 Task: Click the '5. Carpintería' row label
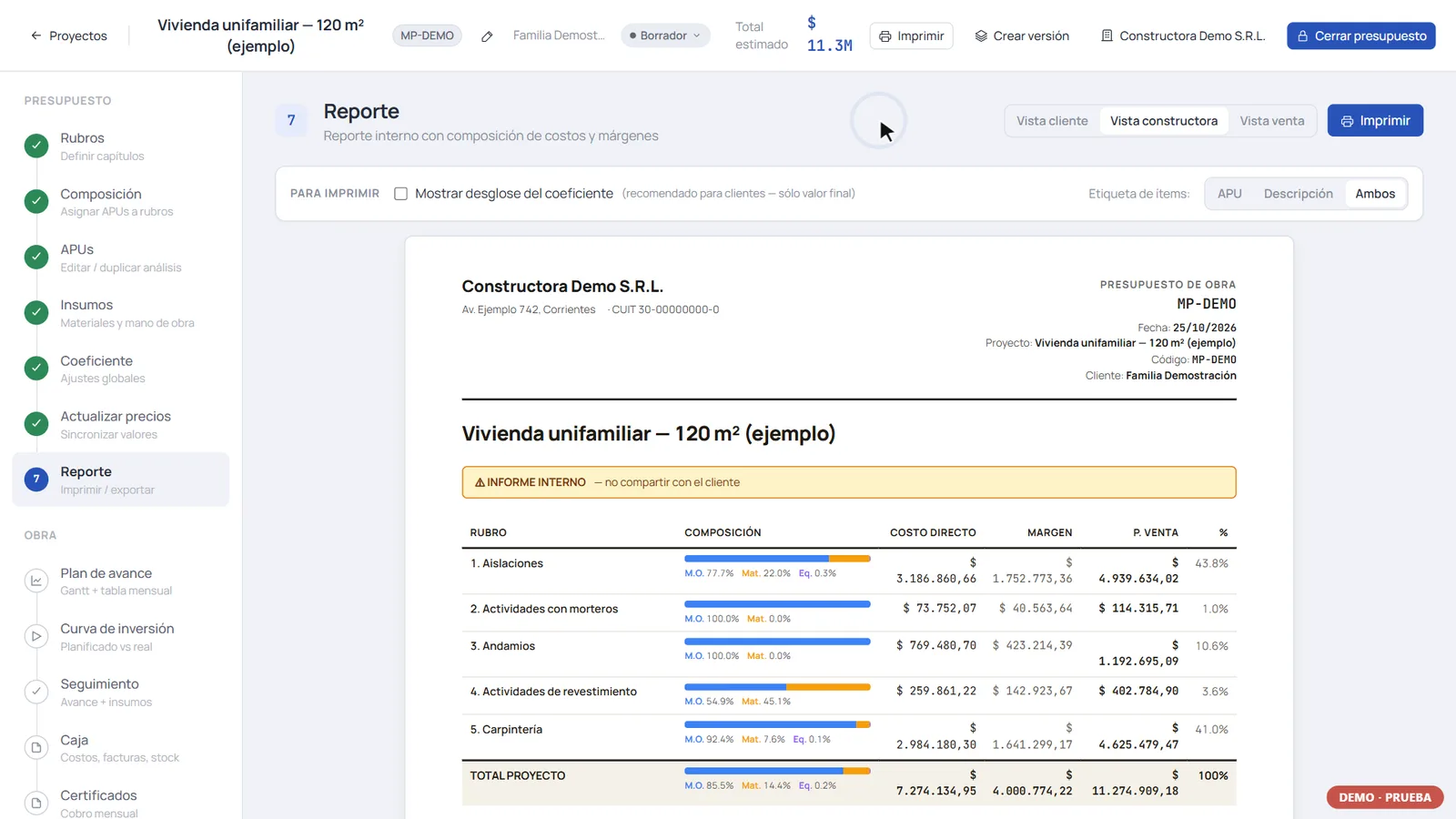pyautogui.click(x=506, y=730)
